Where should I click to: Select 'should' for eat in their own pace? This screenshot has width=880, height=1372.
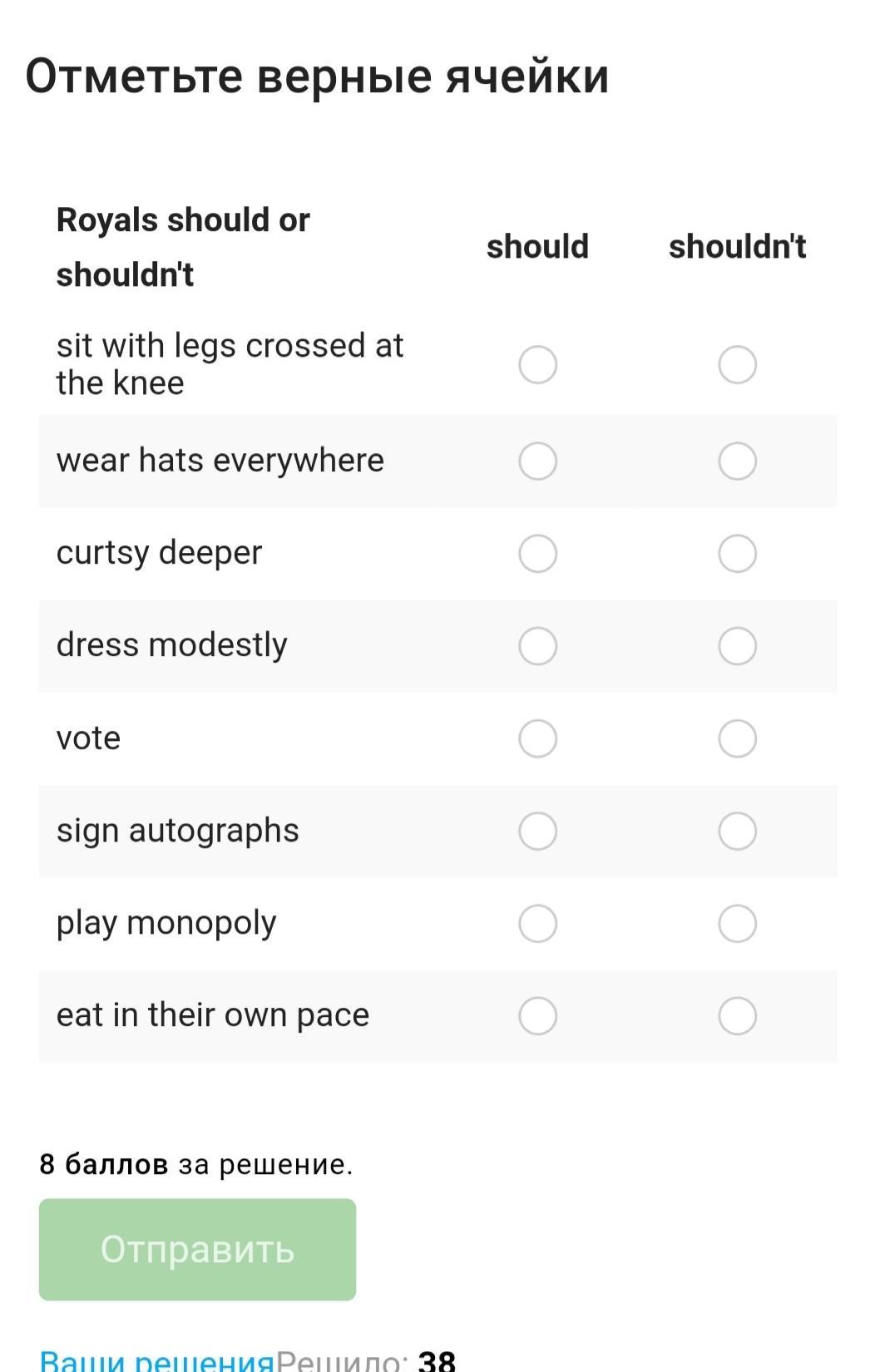pos(537,1016)
